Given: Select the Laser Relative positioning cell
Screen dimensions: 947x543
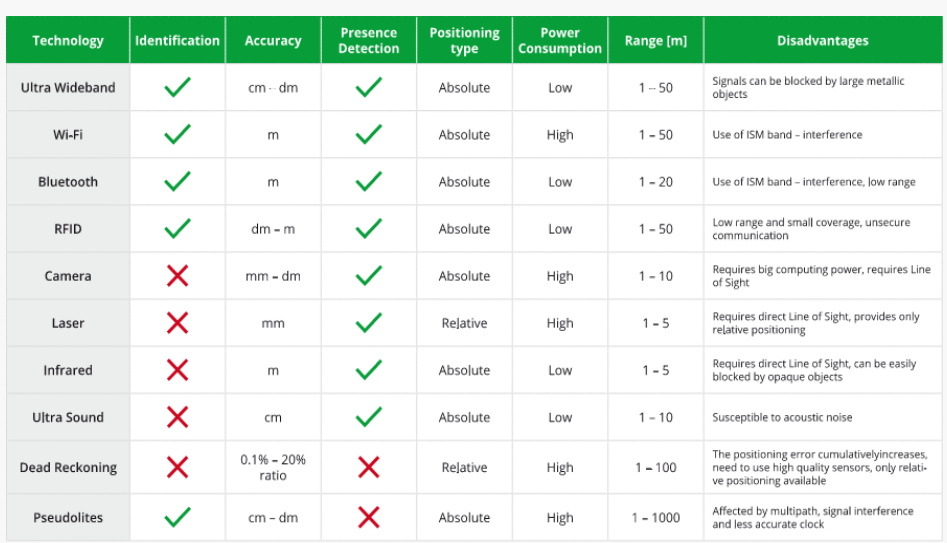Looking at the screenshot, I should pyautogui.click(x=464, y=323).
